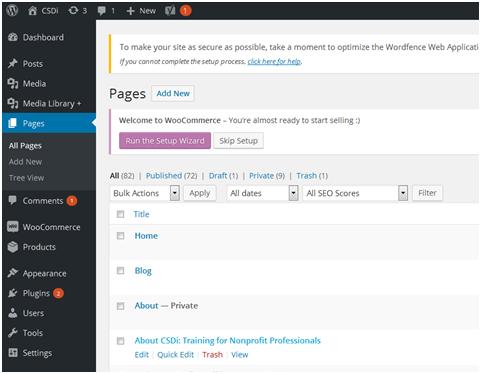Click the Add New button next to Pages

[x=173, y=93]
